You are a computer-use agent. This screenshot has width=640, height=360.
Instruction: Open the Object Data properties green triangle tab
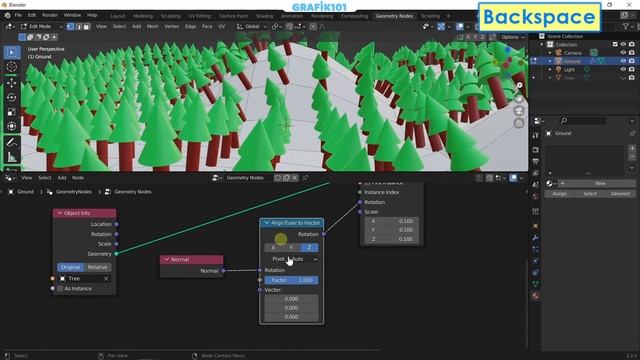(536, 284)
